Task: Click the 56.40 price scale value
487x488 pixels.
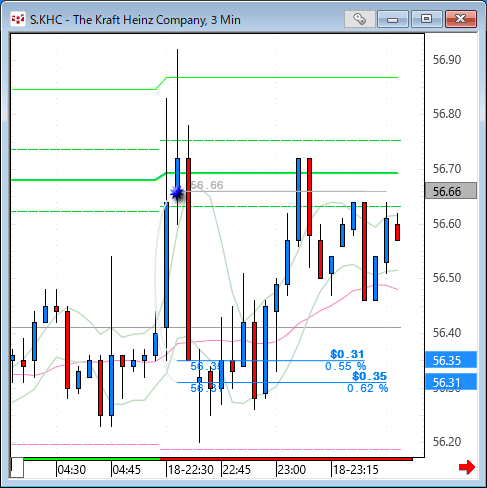Action: 447,332
